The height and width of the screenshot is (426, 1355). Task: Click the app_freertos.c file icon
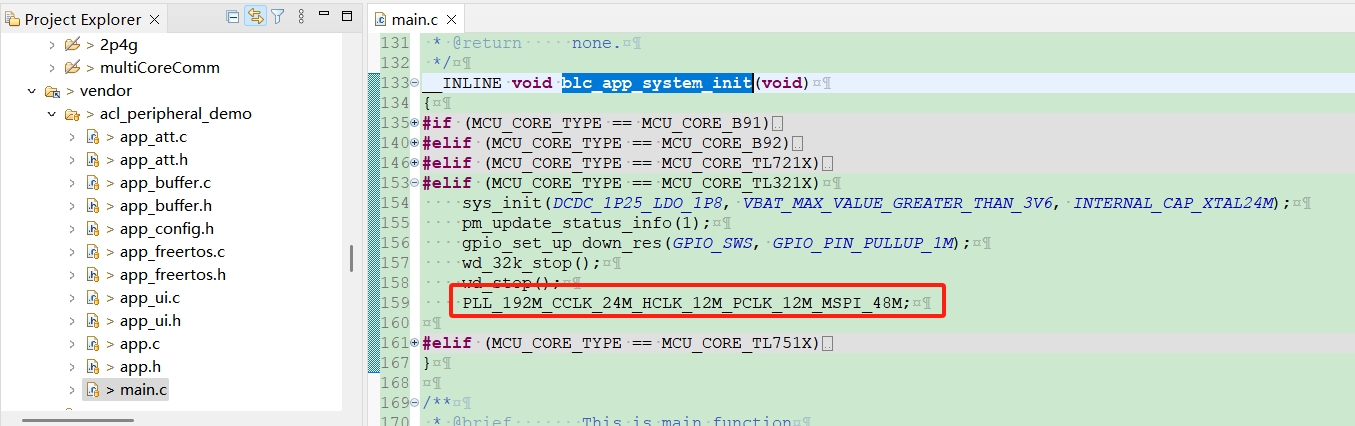pyautogui.click(x=92, y=252)
